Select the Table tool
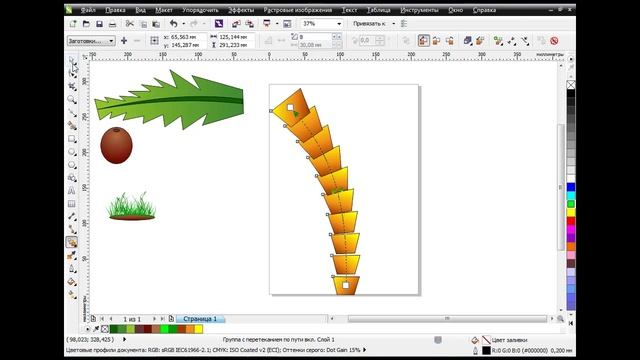The height and width of the screenshot is (360, 640). point(72,204)
